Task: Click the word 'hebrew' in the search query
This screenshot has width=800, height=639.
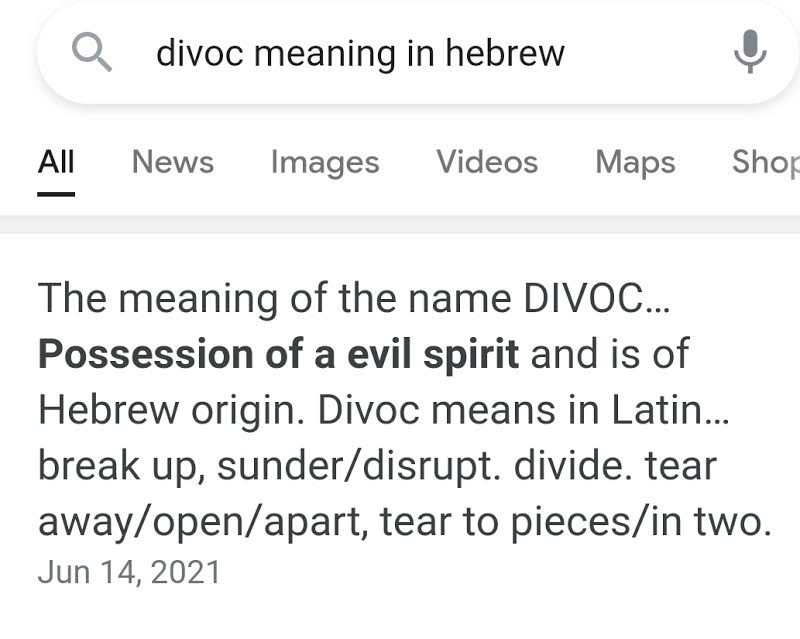Action: click(505, 53)
